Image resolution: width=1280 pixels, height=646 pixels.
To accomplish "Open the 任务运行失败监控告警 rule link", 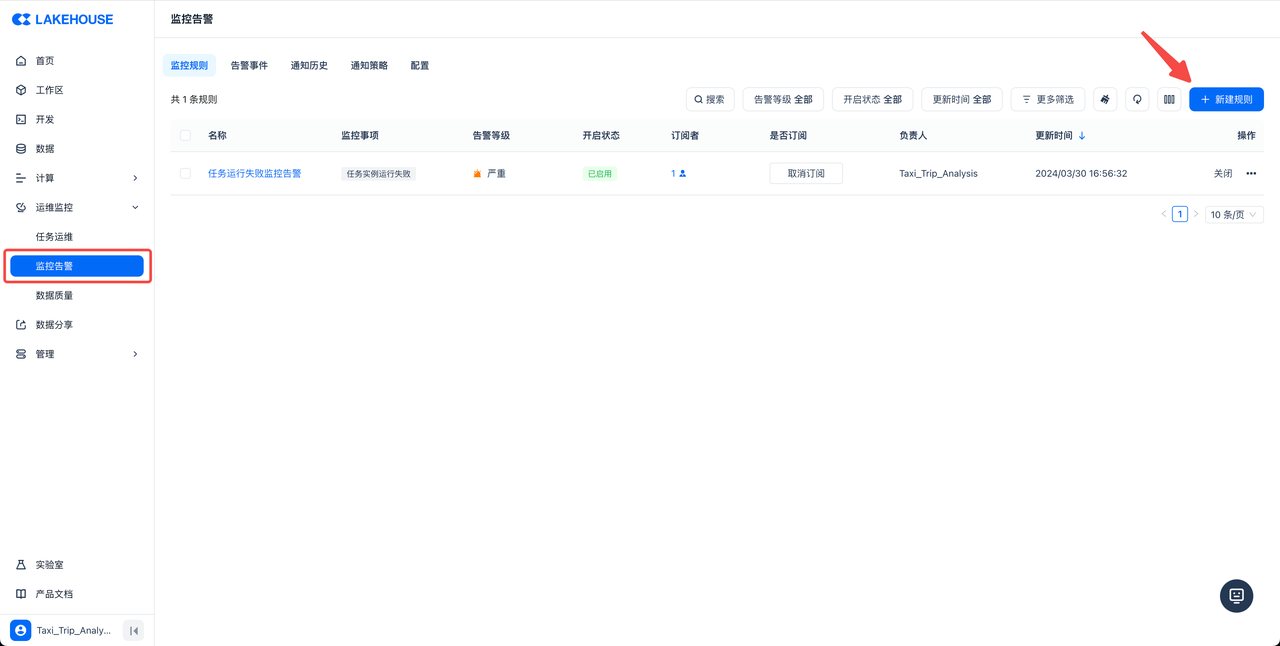I will pyautogui.click(x=254, y=174).
